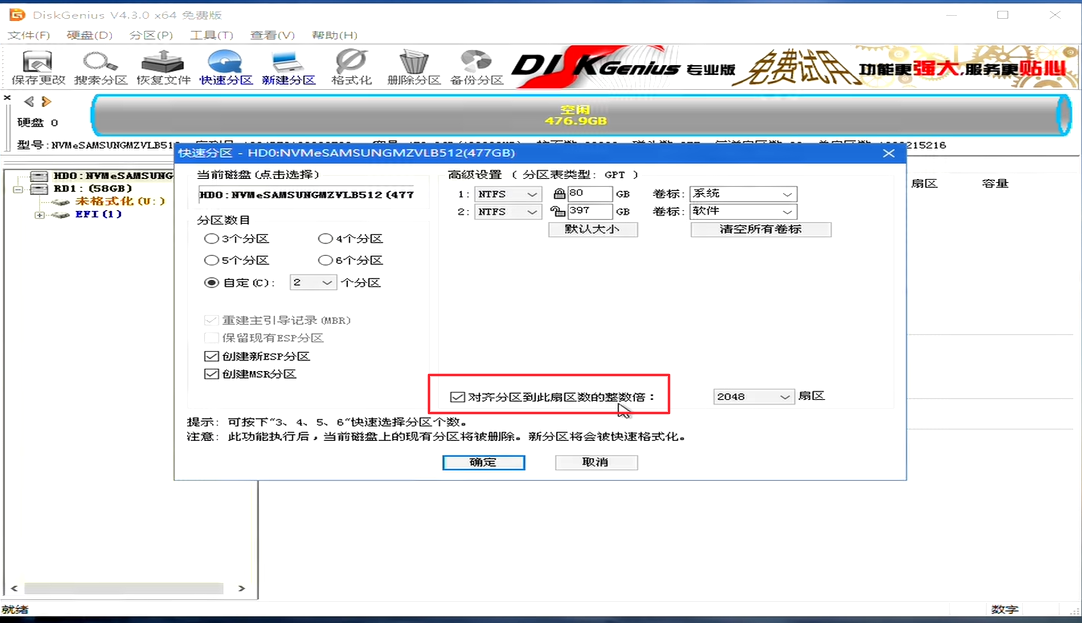Viewport: 1082px width, 623px height.
Task: Collapse the RD1 (58GB) tree node
Action: coord(18,188)
